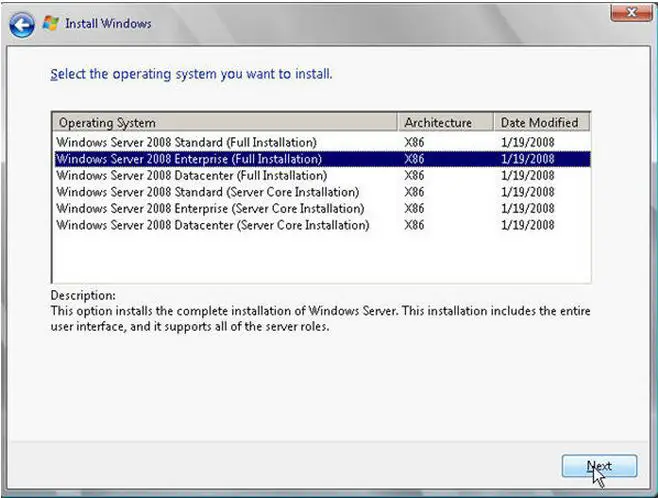Sort by the Operating System column header
The image size is (658, 498).
[x=225, y=123]
